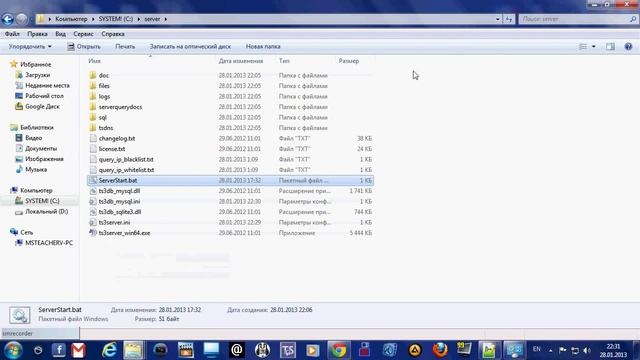Refresh the address bar location

(x=509, y=19)
